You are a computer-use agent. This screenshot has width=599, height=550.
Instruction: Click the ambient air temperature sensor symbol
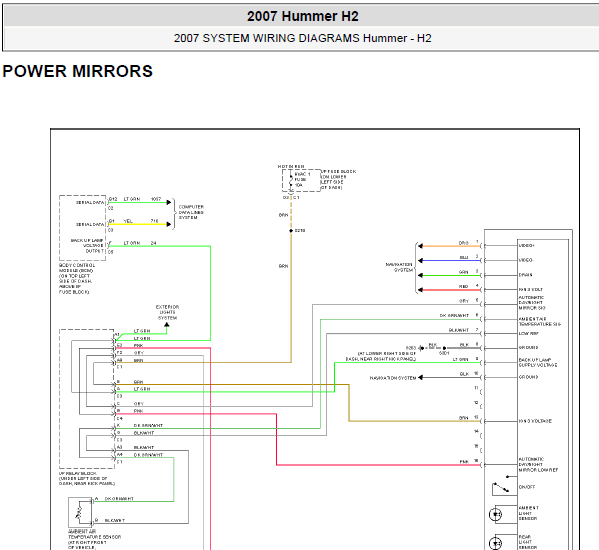tap(79, 513)
